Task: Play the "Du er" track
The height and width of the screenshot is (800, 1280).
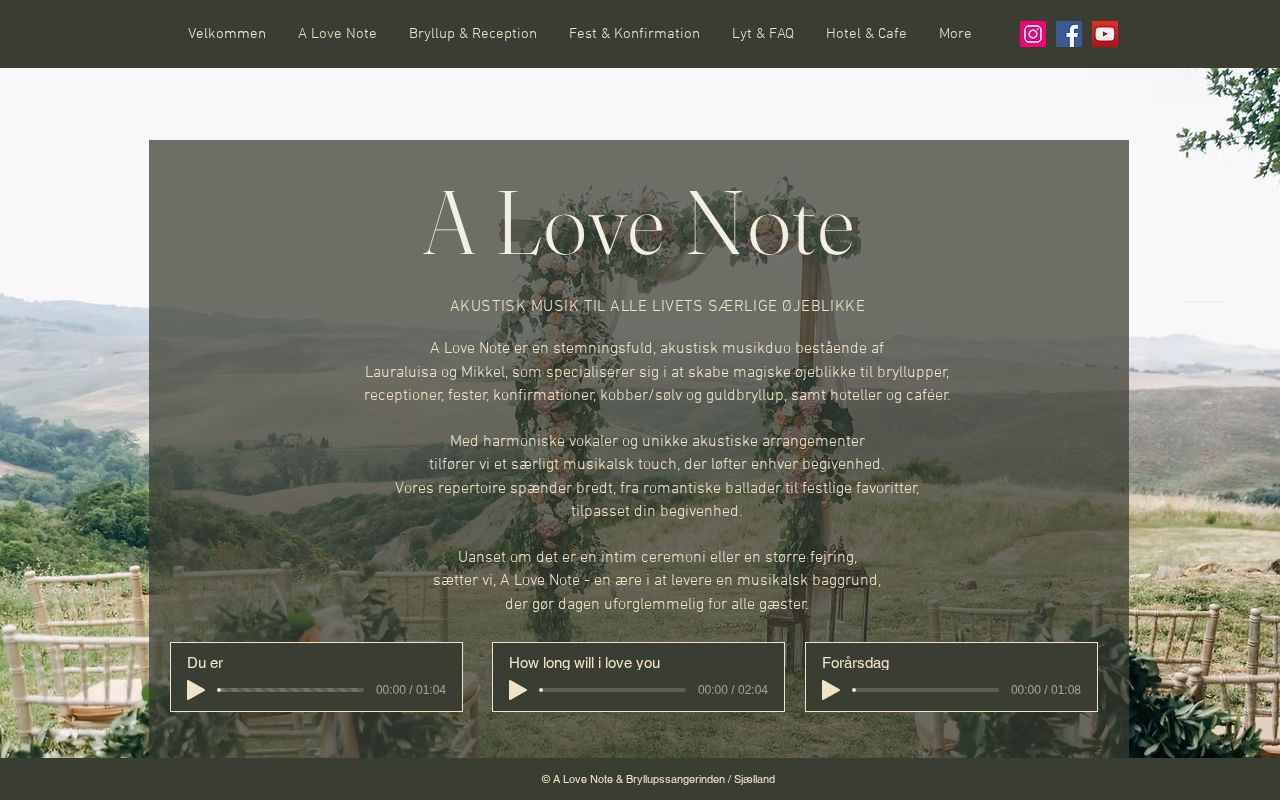Action: point(196,690)
